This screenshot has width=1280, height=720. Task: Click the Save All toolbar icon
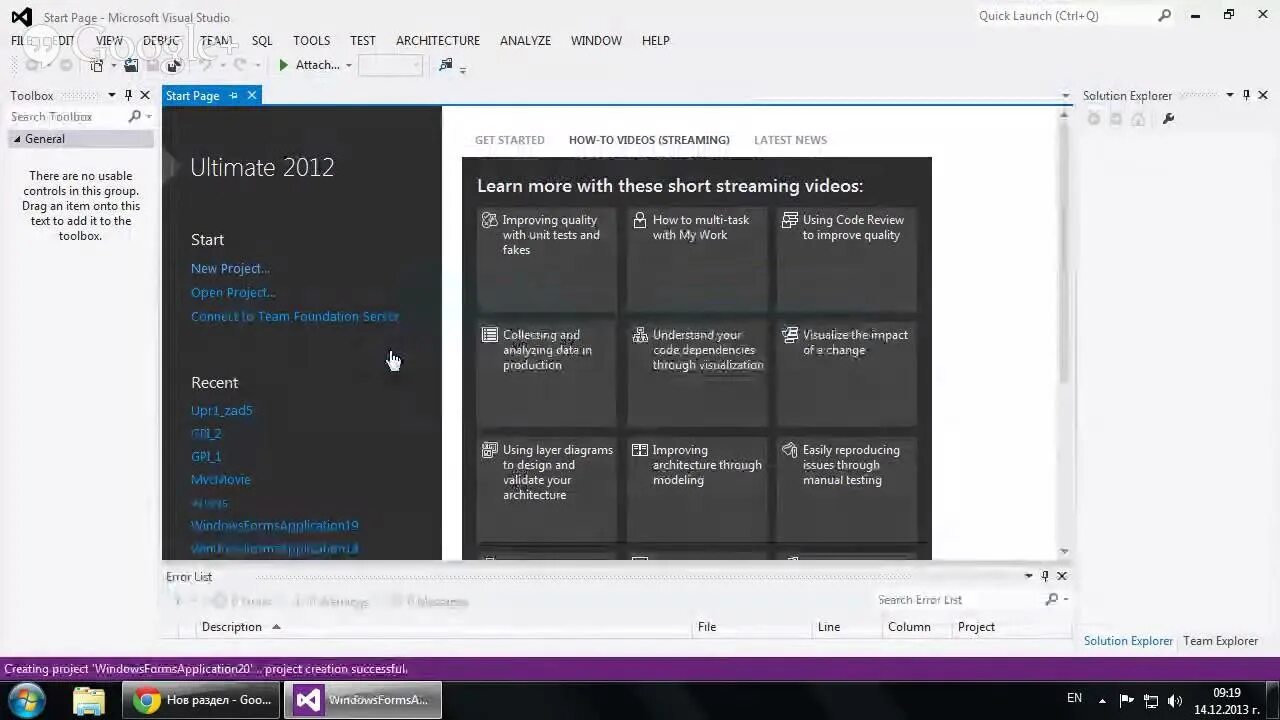(173, 65)
